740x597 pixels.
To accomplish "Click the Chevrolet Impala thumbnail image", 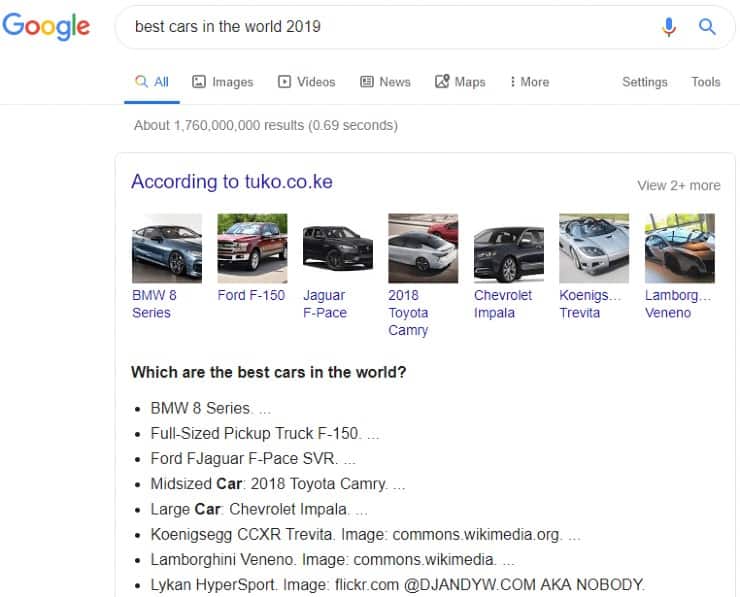I will point(509,248).
